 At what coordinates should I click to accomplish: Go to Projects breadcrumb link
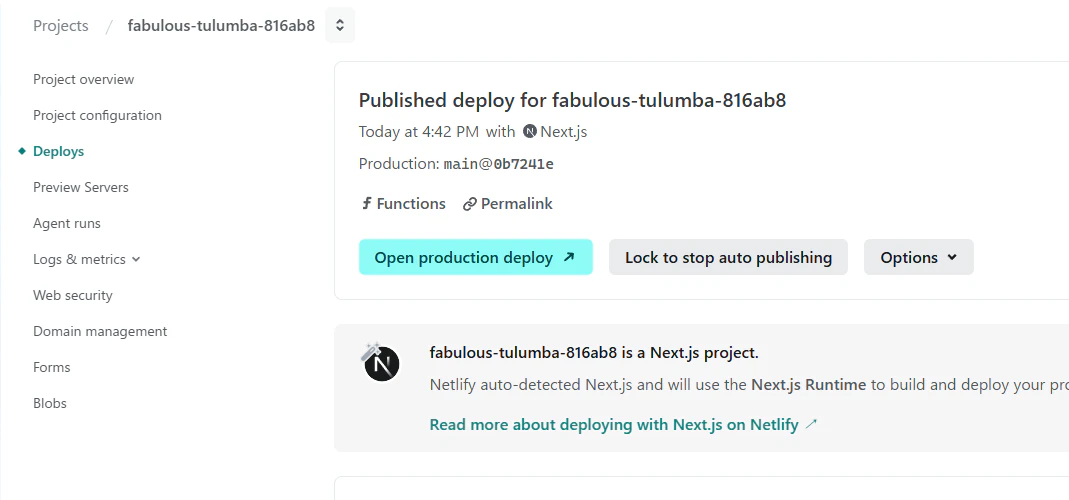[x=61, y=26]
